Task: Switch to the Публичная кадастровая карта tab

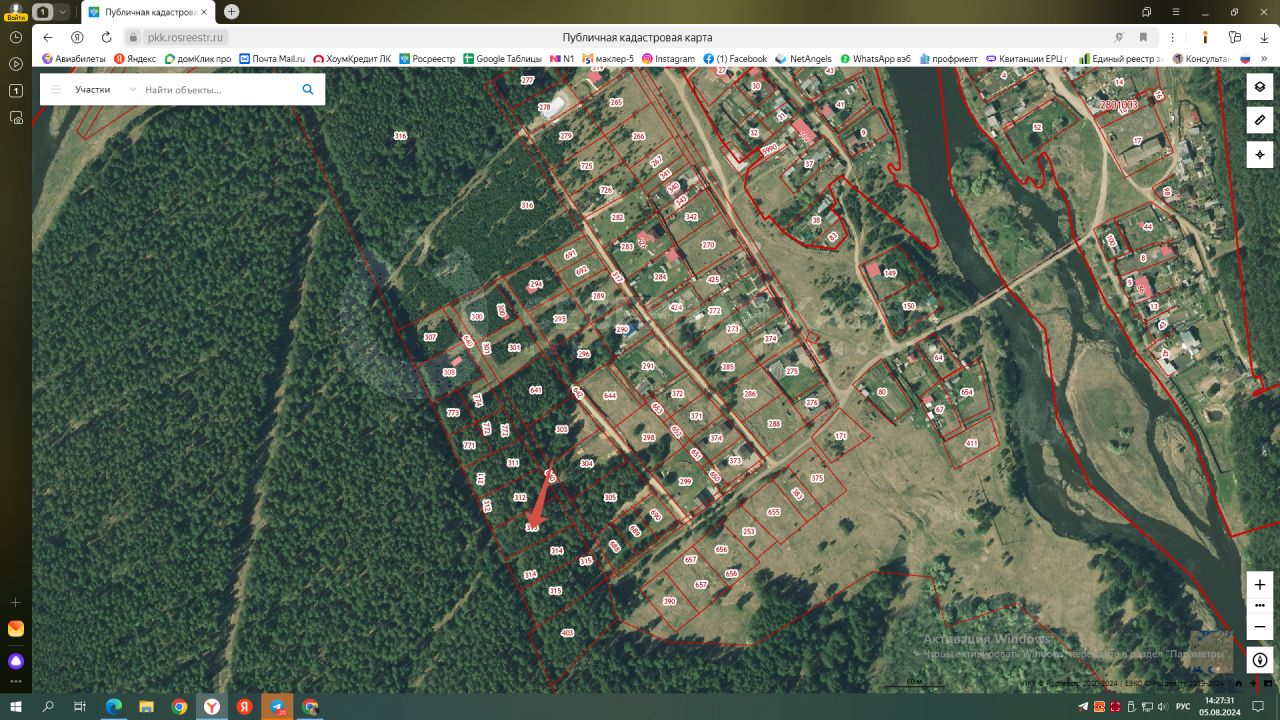Action: 148,12
